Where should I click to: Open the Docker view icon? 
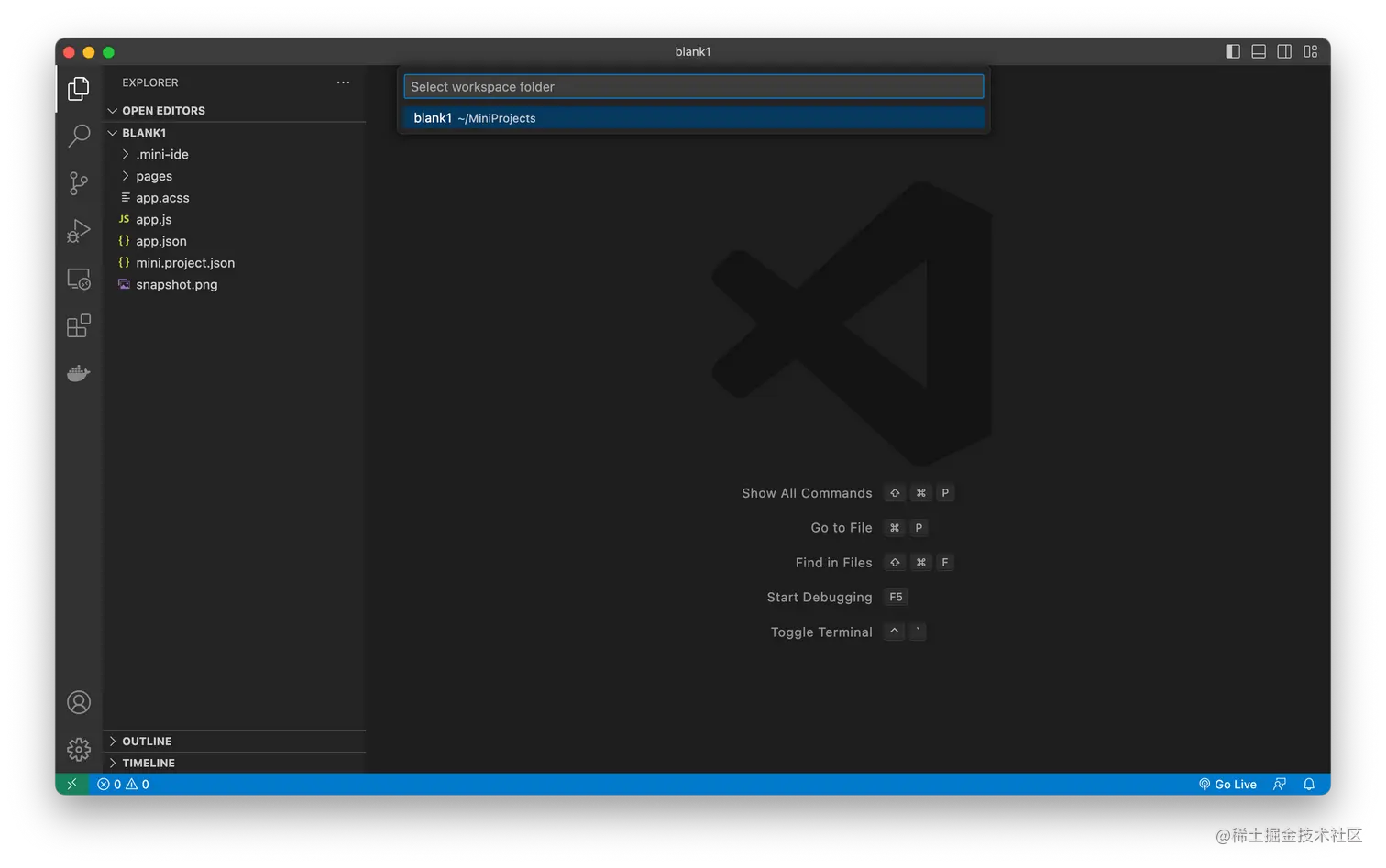tap(79, 373)
